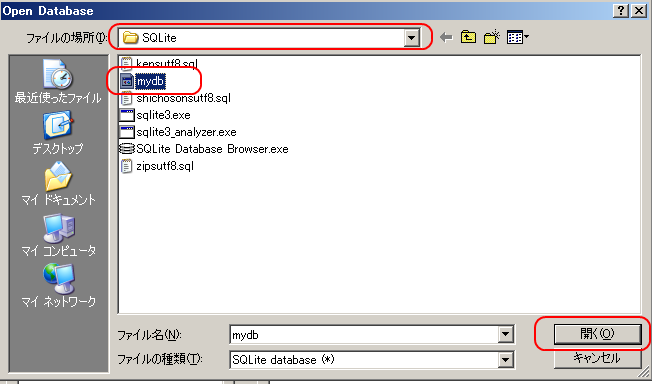
Task: Click the sqlite3_analyzer.exe file icon
Action: [x=126, y=132]
